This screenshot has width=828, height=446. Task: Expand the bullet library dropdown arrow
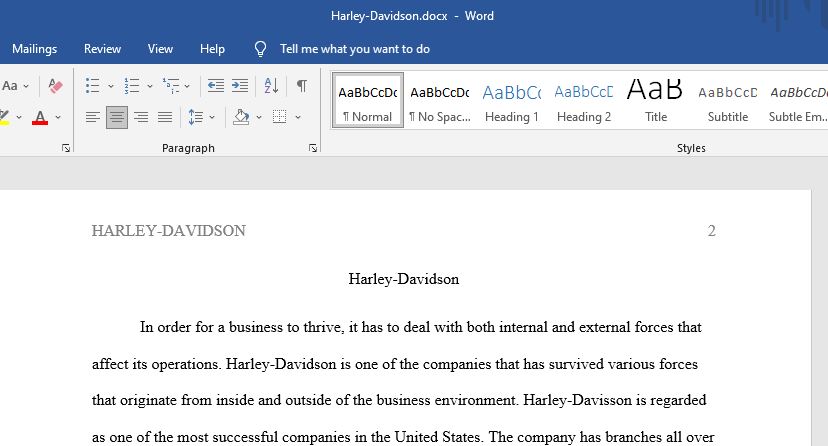[x=111, y=86]
